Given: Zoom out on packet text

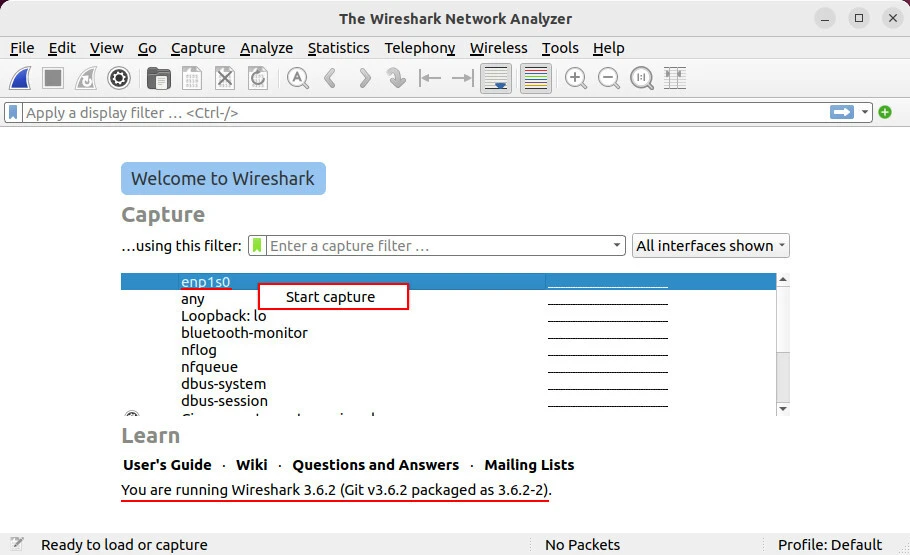Looking at the screenshot, I should coord(609,78).
